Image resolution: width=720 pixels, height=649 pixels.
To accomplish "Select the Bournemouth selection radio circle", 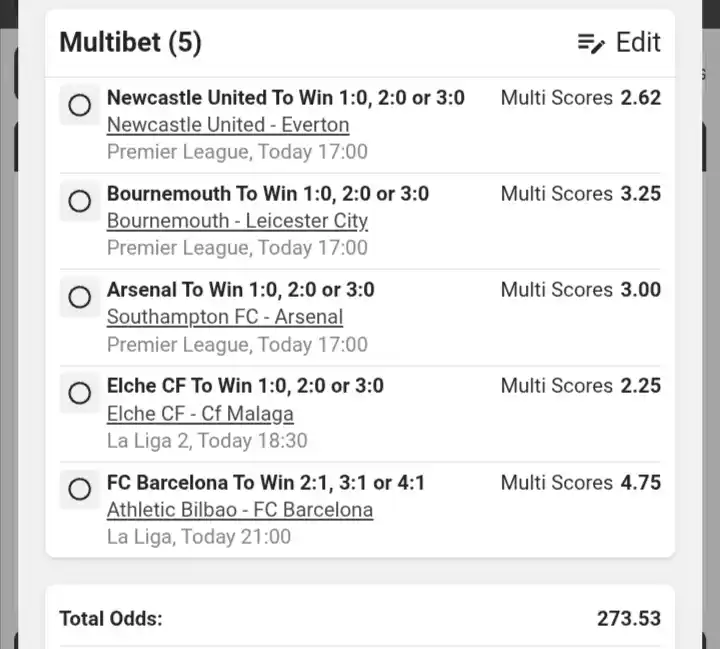I will (x=79, y=201).
